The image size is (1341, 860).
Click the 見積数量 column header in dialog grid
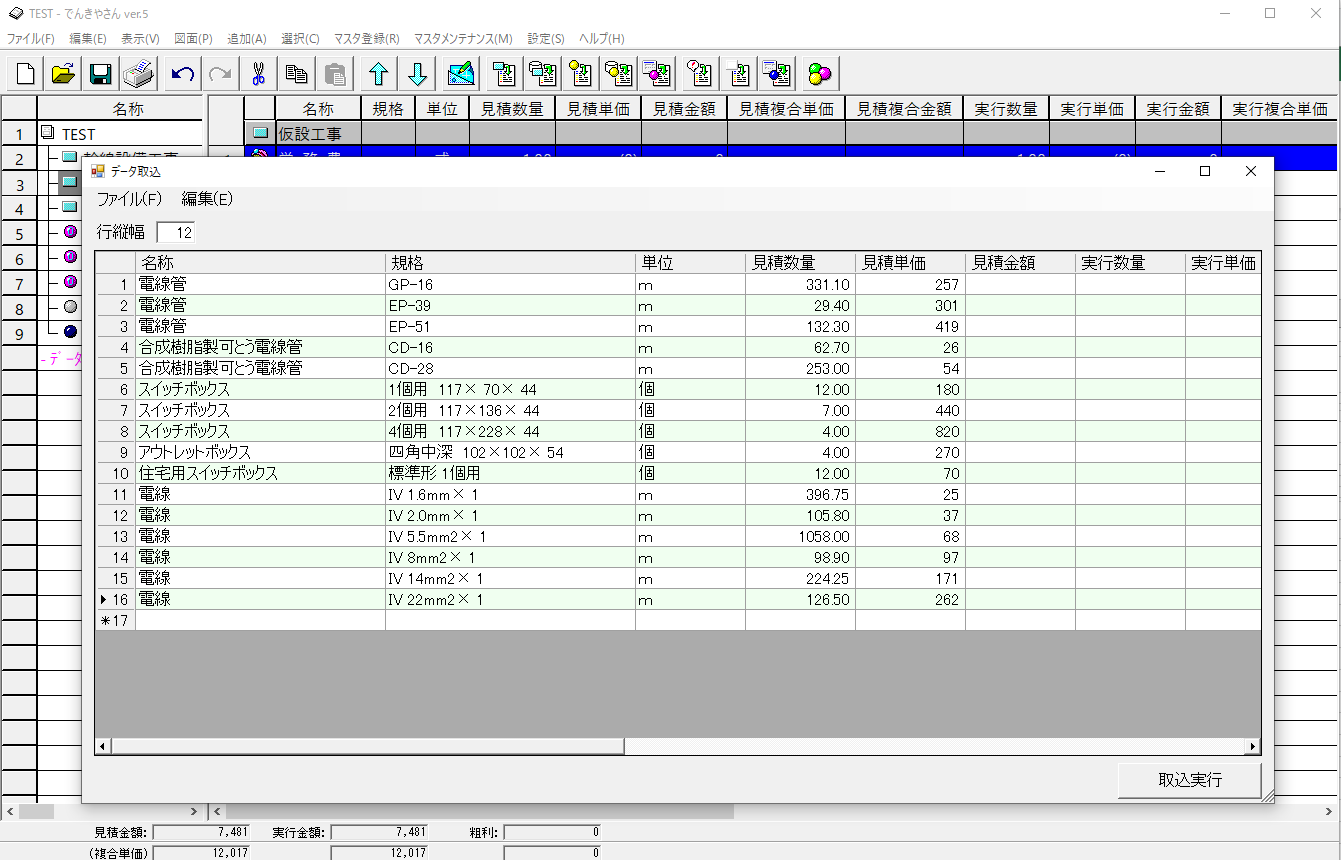tap(800, 263)
